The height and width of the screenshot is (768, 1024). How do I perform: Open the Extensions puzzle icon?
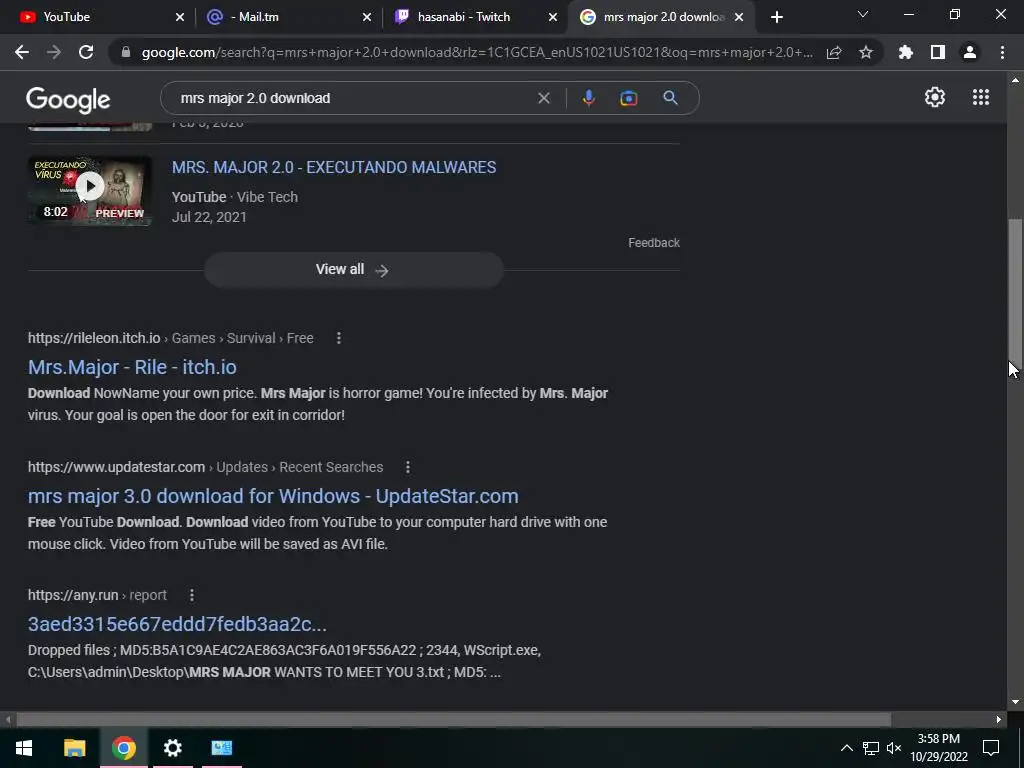pyautogui.click(x=906, y=52)
